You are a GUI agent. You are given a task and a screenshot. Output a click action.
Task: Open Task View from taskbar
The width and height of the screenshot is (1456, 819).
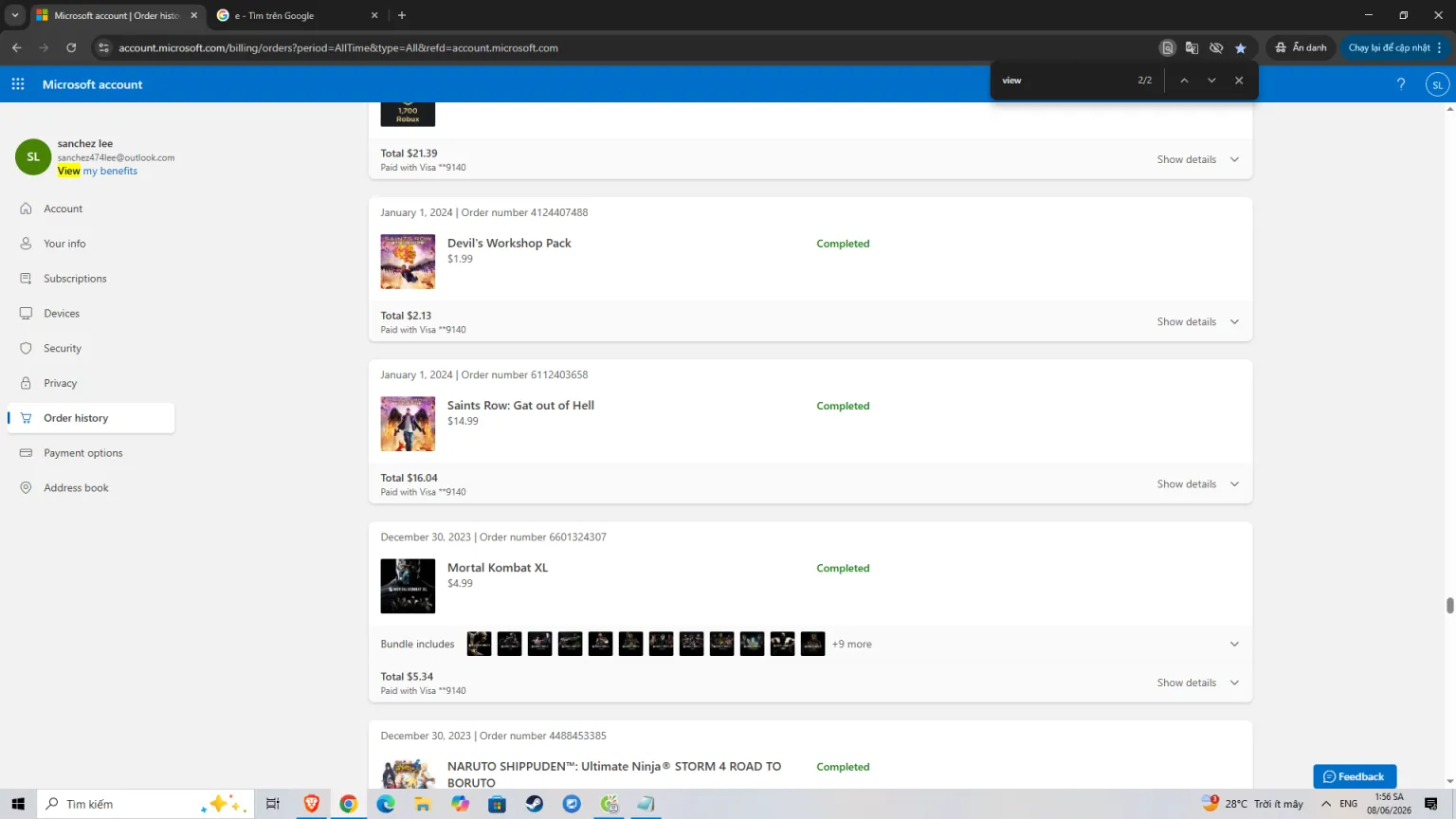273,804
